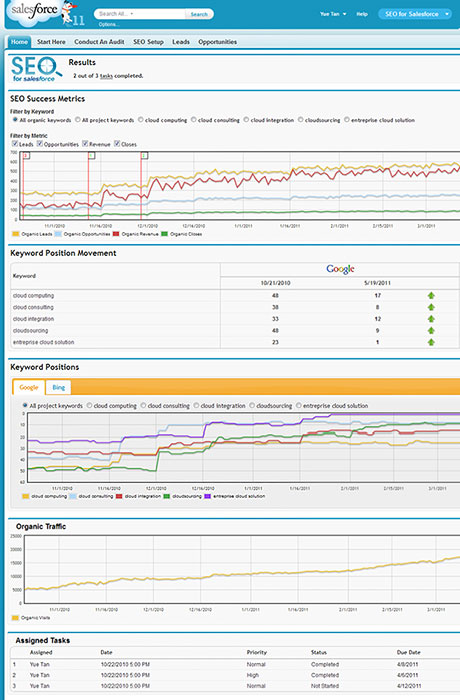Click the second event marker flag on metrics chart
The width and height of the screenshot is (460, 700).
coord(92,155)
